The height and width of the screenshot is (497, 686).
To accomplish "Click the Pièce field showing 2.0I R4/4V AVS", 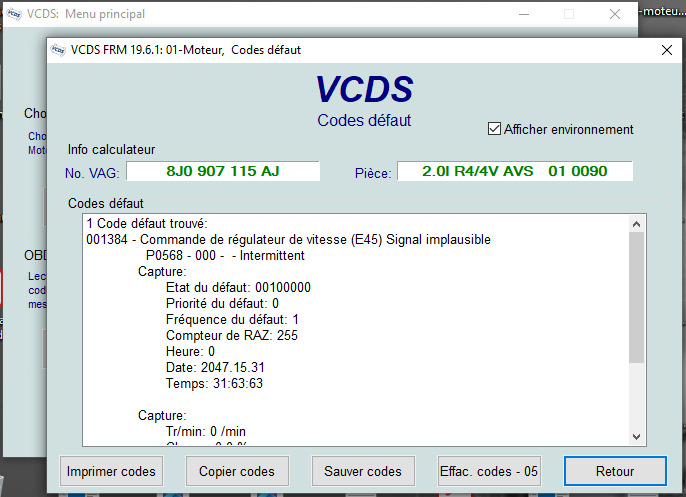I will 515,171.
